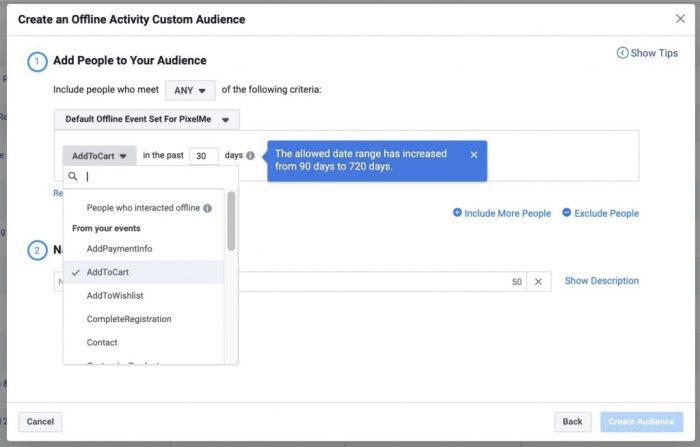This screenshot has height=447, width=700.
Task: Select AddToWishlist event
Action: pyautogui.click(x=117, y=295)
